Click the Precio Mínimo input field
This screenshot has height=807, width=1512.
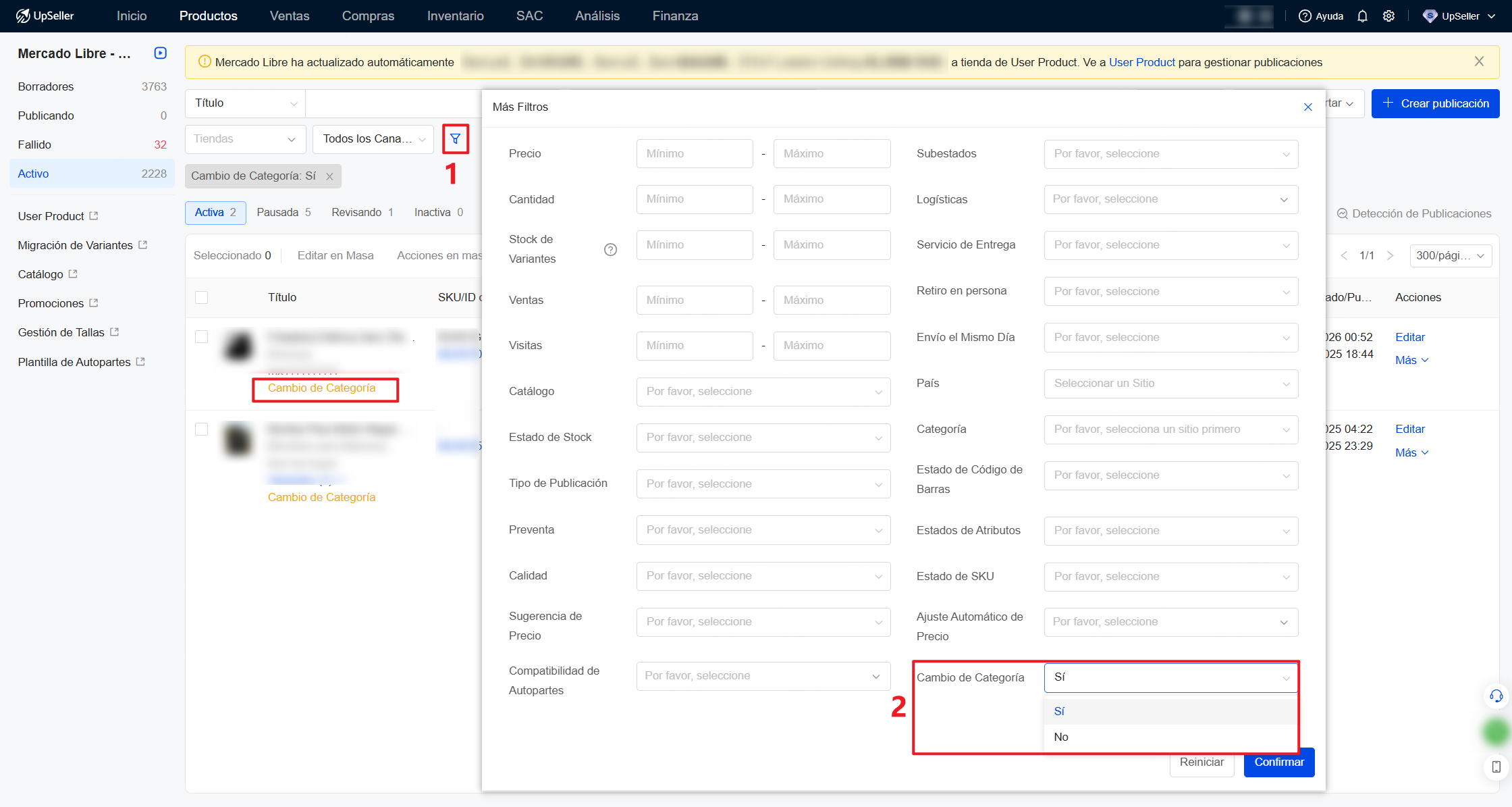(694, 154)
